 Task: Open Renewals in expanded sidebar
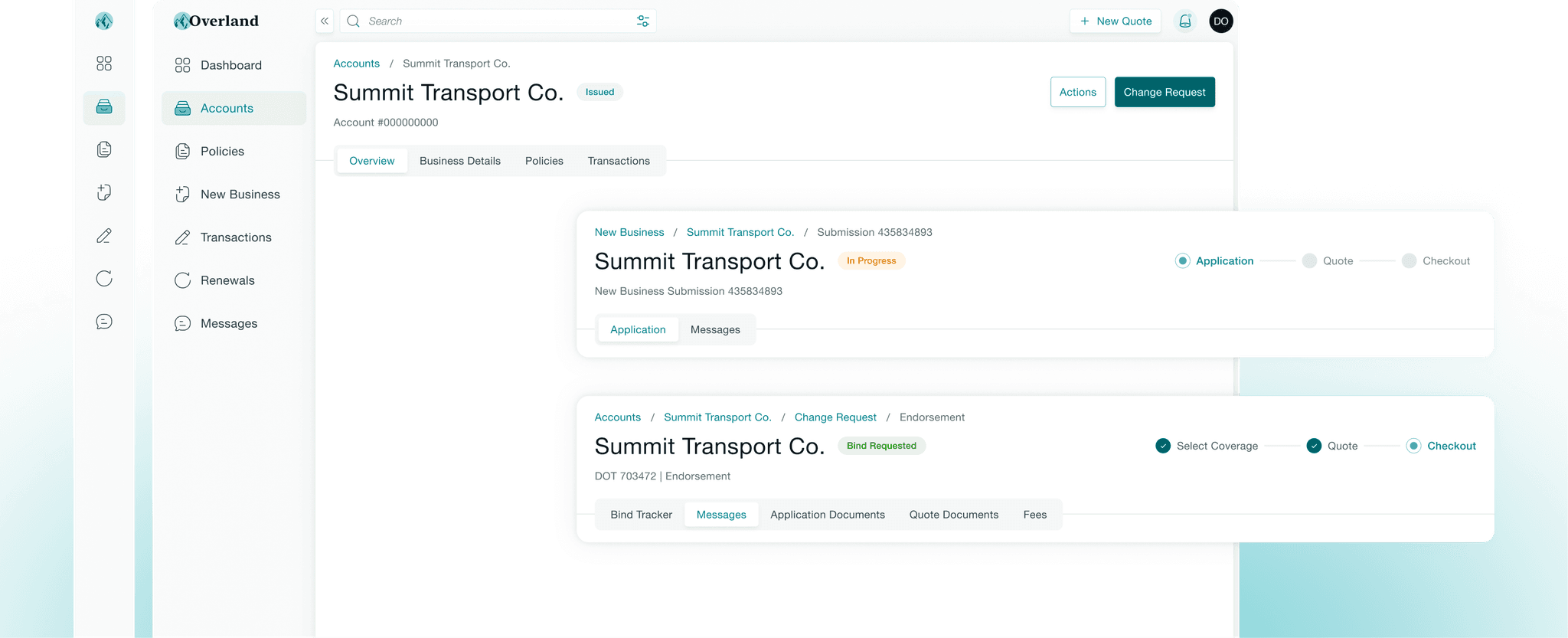click(234, 280)
